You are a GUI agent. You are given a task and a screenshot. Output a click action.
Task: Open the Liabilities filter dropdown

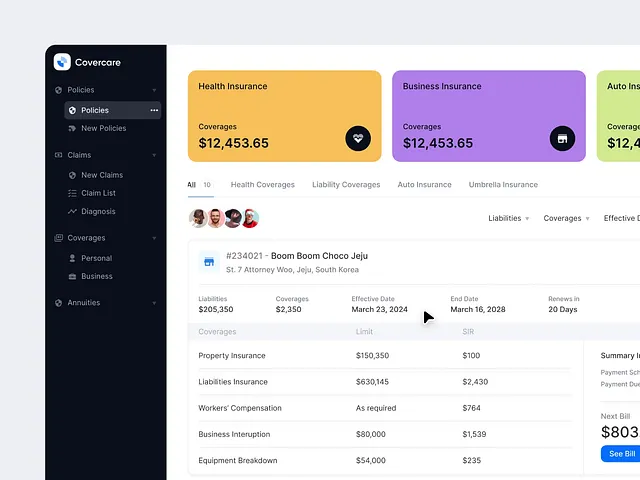pos(509,218)
